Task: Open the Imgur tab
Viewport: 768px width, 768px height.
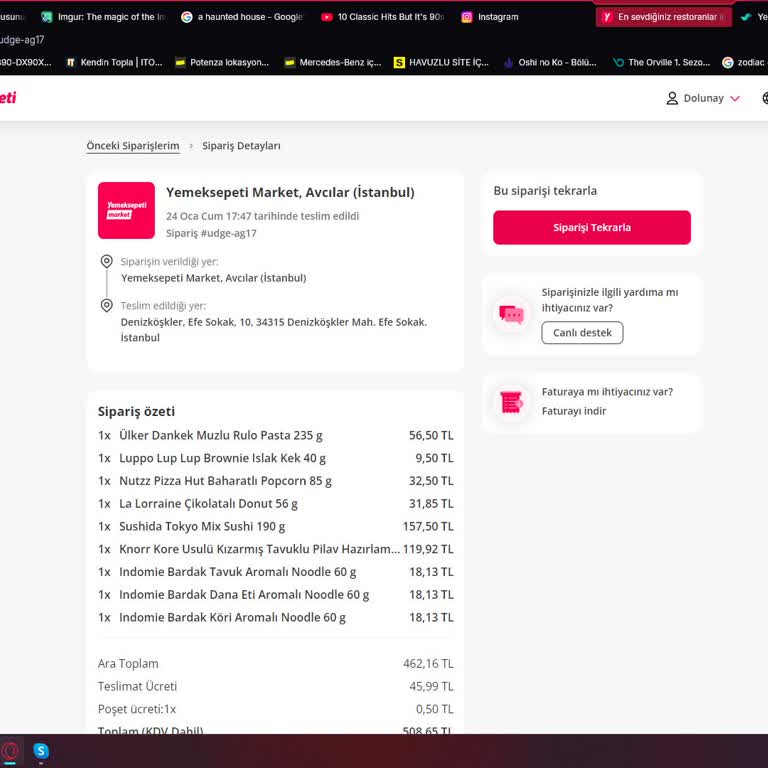Action: 103,17
